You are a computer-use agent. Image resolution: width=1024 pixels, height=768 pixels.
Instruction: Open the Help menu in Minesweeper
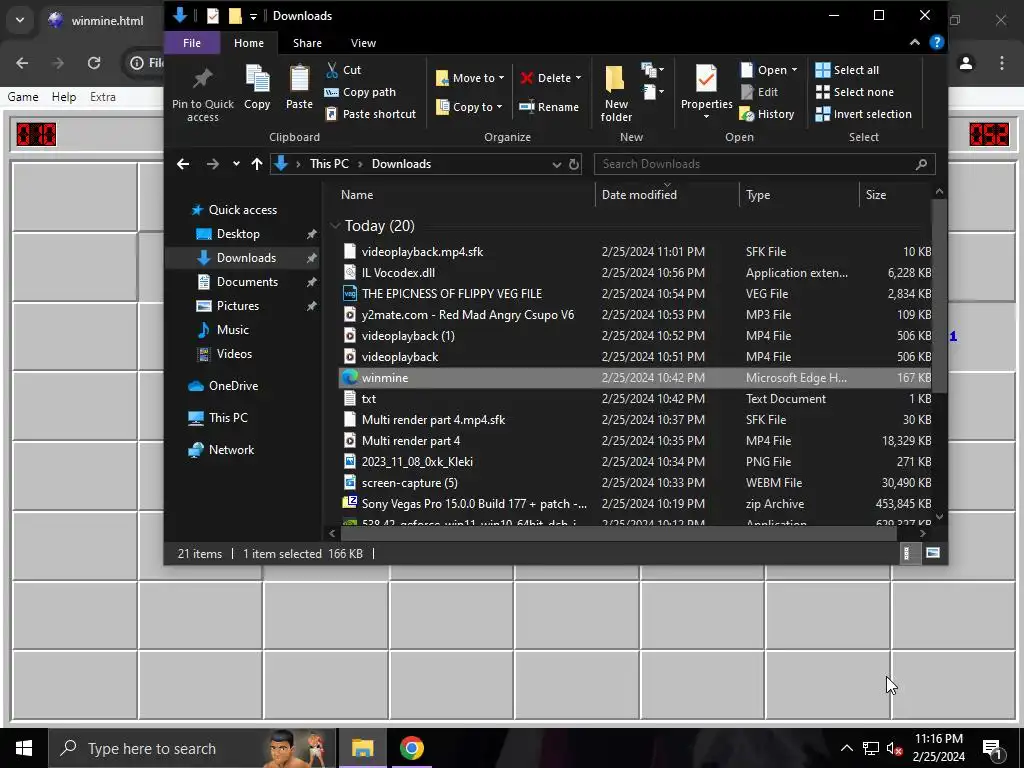[x=64, y=97]
